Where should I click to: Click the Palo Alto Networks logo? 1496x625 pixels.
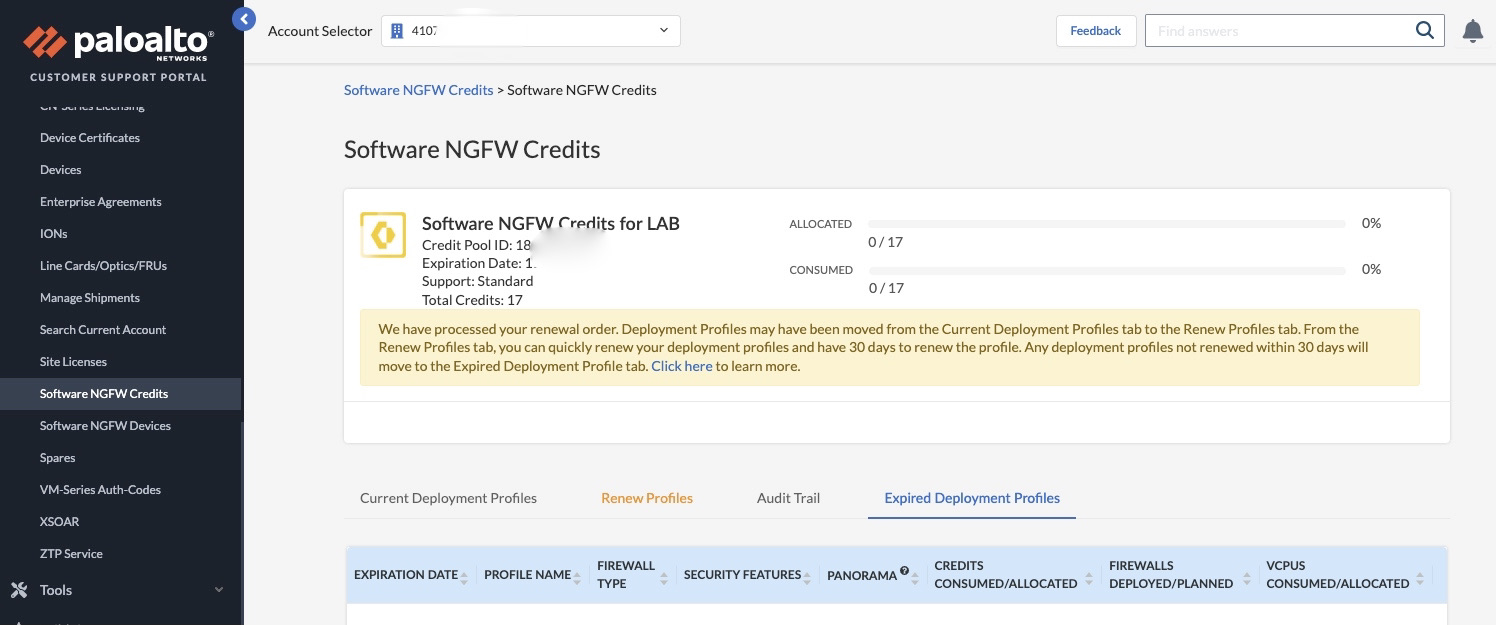119,44
